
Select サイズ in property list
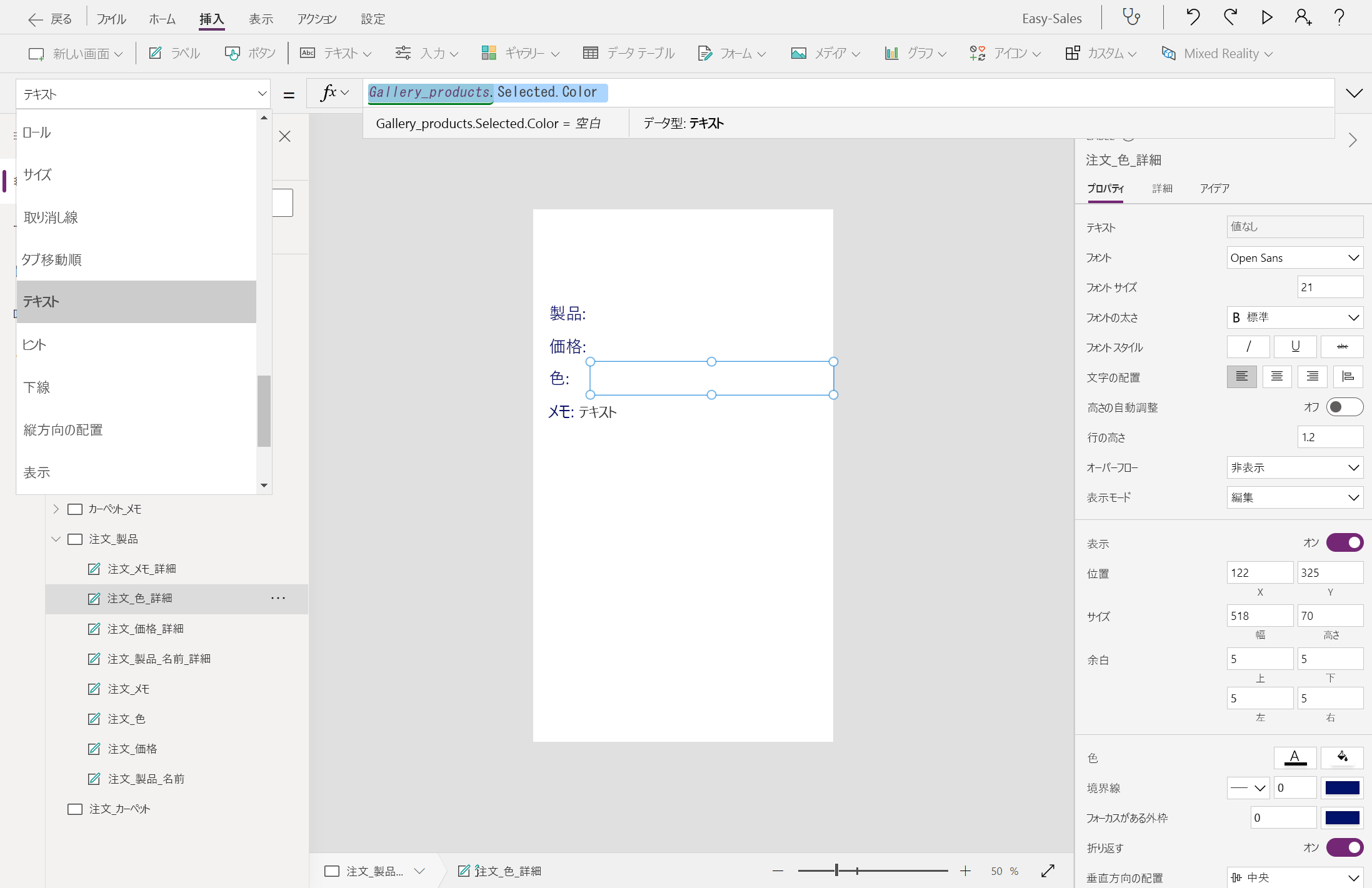click(x=136, y=175)
